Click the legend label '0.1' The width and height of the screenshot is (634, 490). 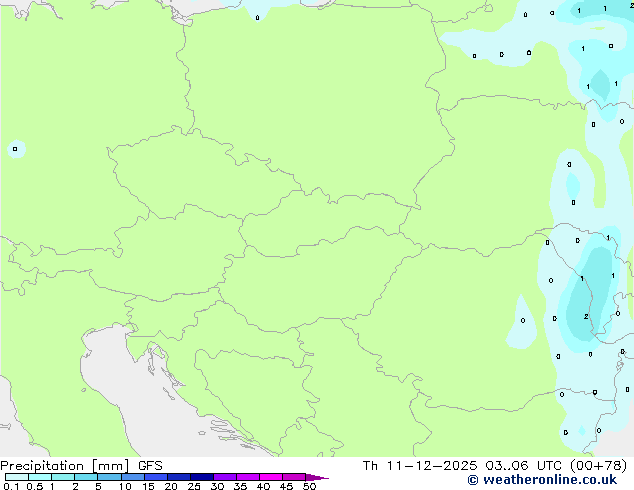(x=11, y=486)
